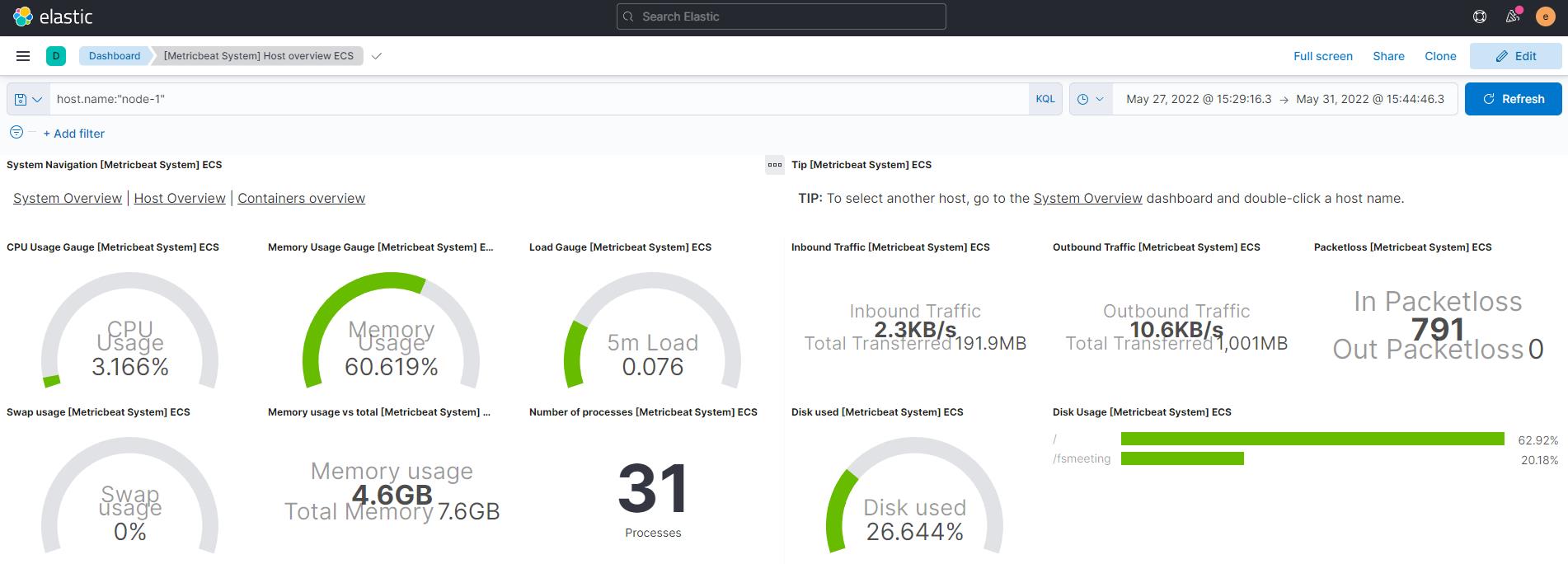Screen dimensions: 1568x564
Task: Click the CPU Usage Gauge panel title
Action: (113, 247)
